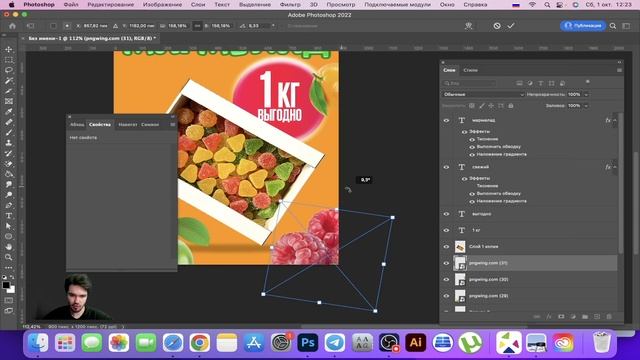Screen dimensions: 640x360
Task: Open Telegram from the Dock
Action: (x=335, y=342)
